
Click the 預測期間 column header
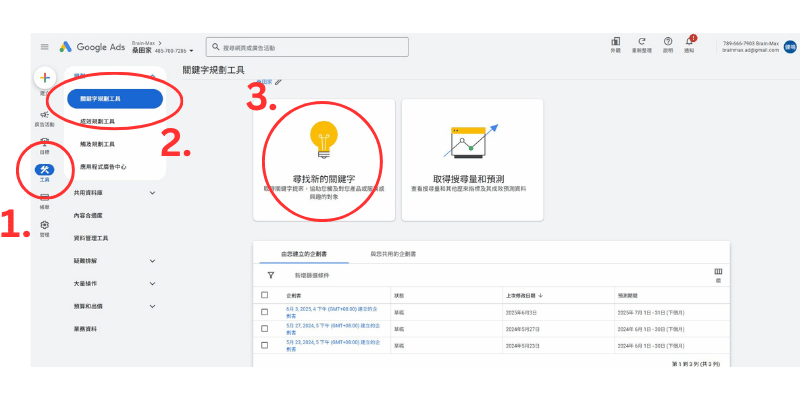627,295
